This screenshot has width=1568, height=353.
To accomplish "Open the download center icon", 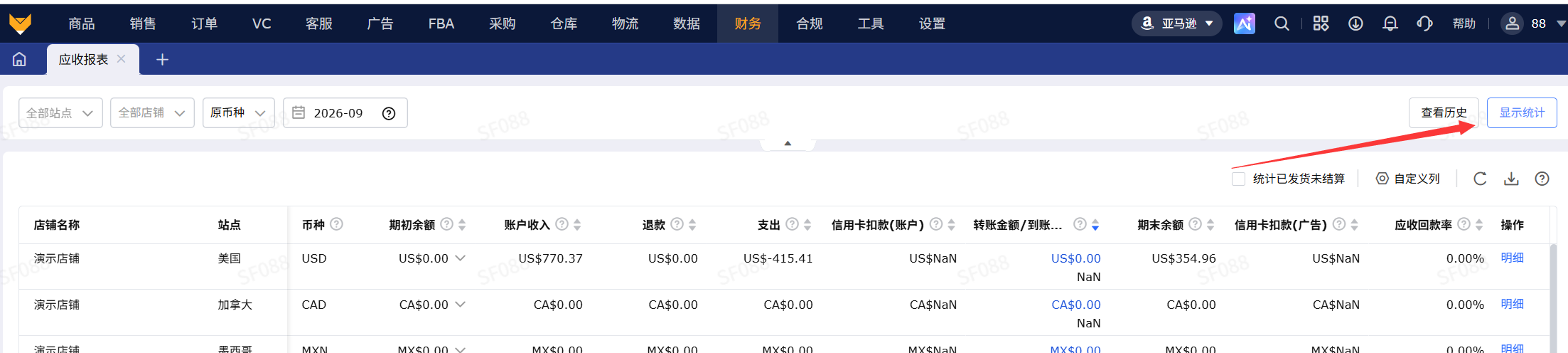I will 1355,23.
